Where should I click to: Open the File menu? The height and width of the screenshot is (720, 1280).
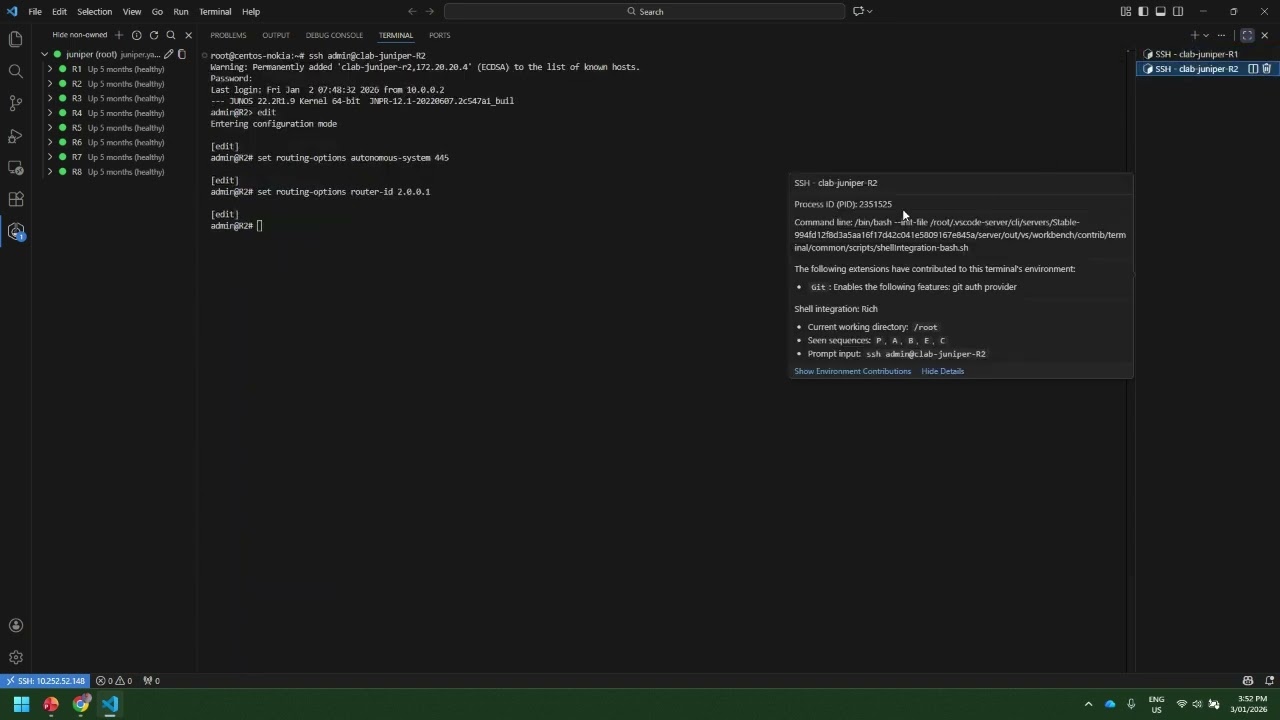tap(35, 11)
